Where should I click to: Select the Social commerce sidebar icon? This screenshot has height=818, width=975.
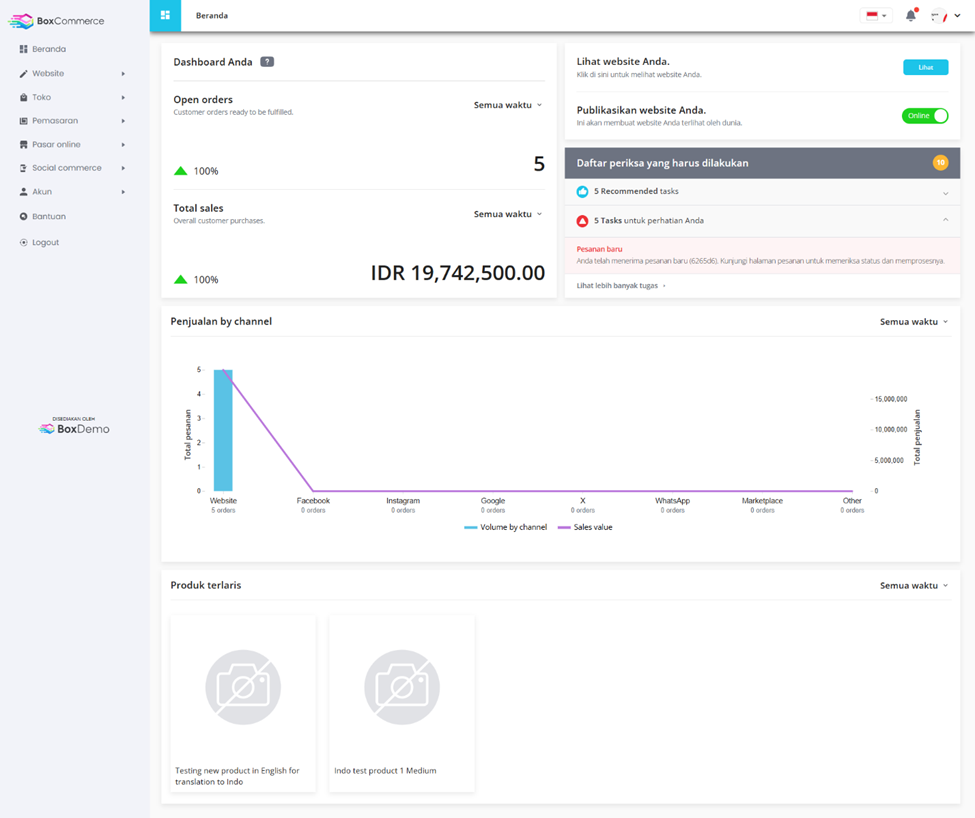(22, 169)
